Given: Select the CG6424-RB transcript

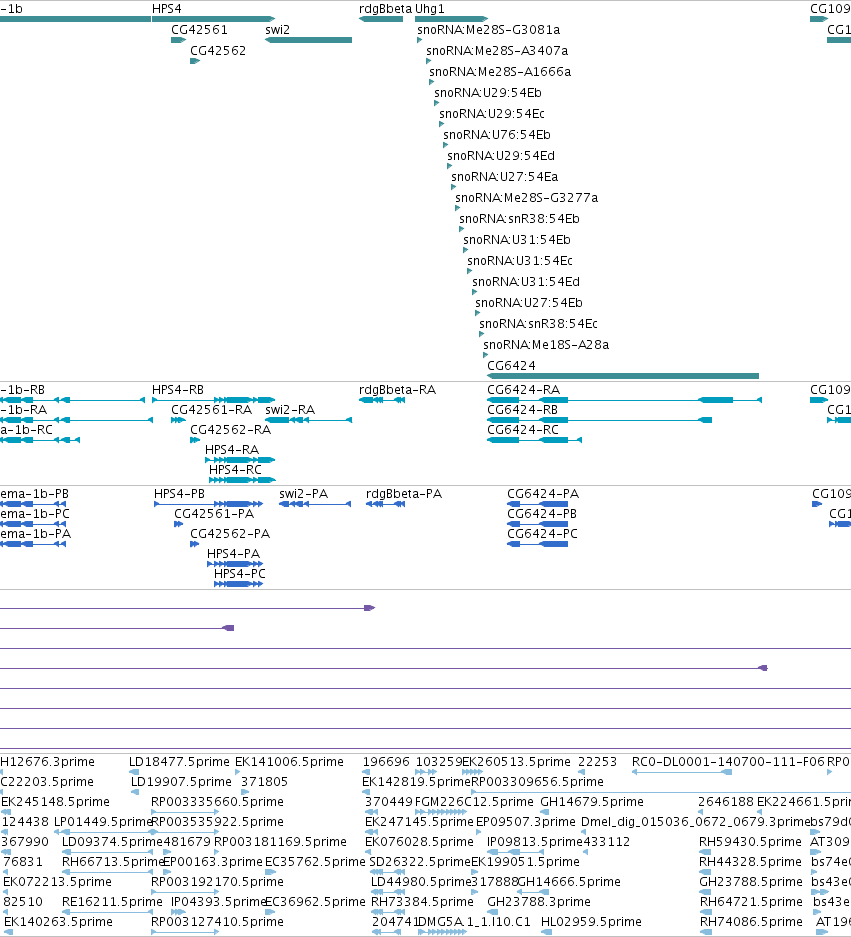Looking at the screenshot, I should point(599,420).
